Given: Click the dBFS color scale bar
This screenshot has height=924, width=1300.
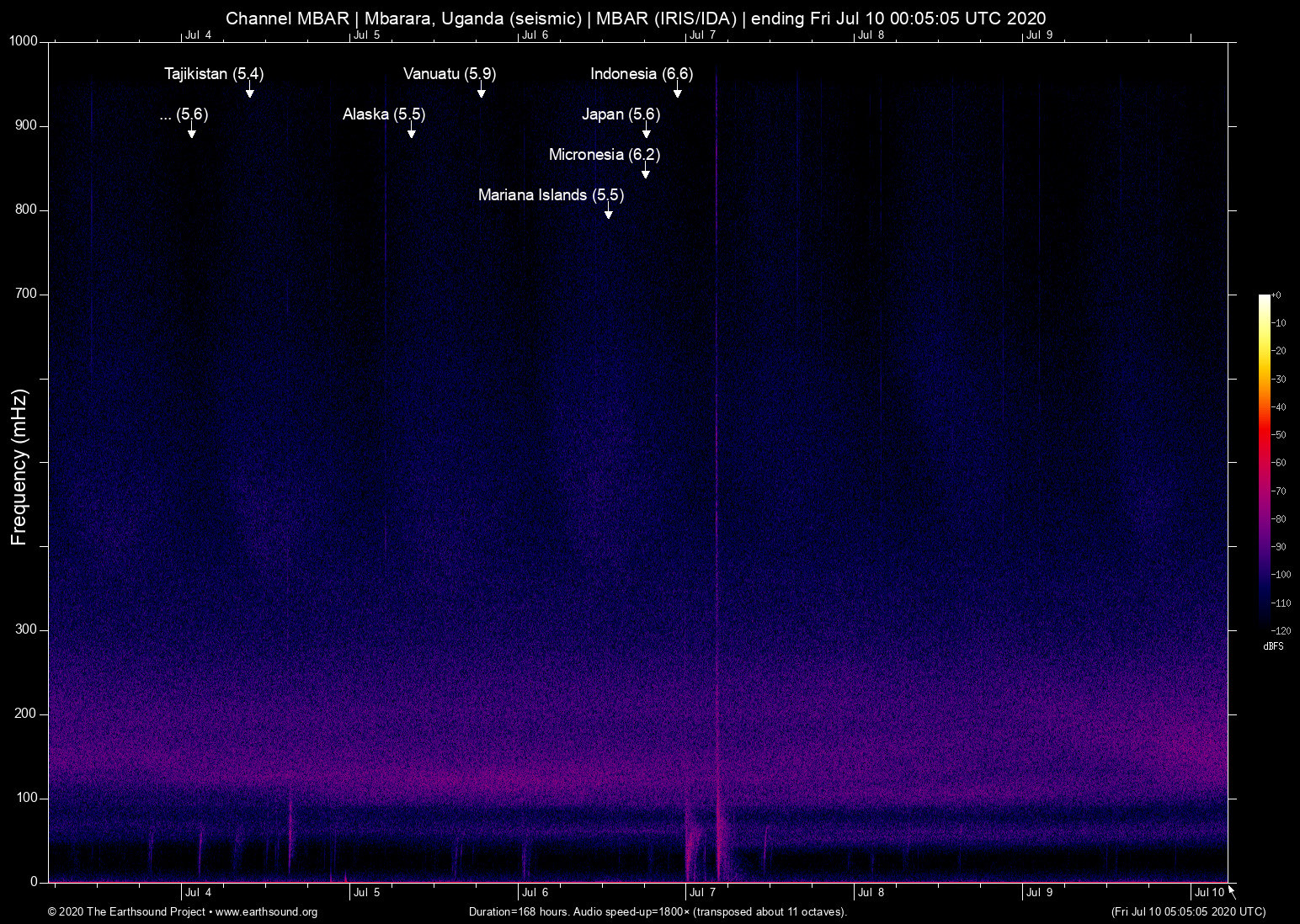Looking at the screenshot, I should tap(1264, 461).
